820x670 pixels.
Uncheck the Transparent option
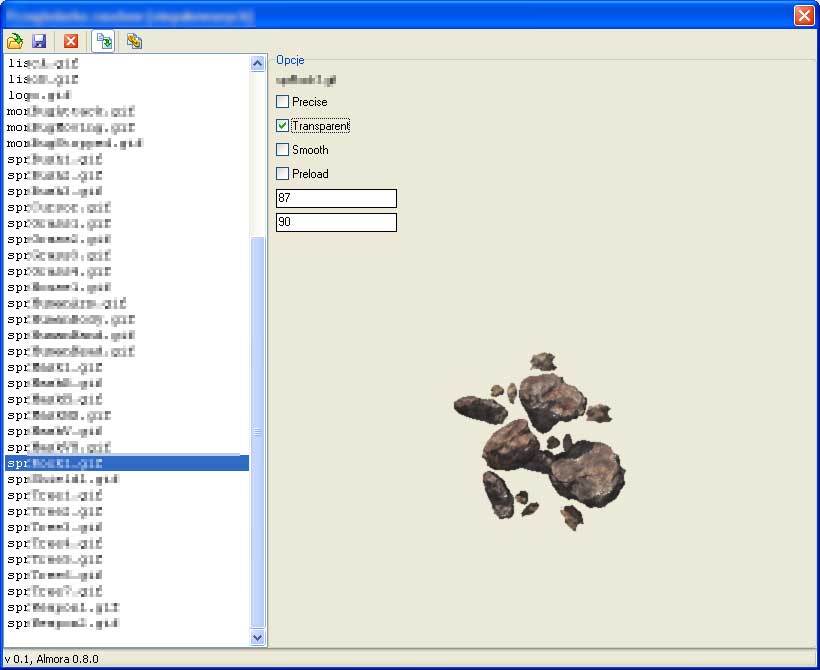(283, 126)
